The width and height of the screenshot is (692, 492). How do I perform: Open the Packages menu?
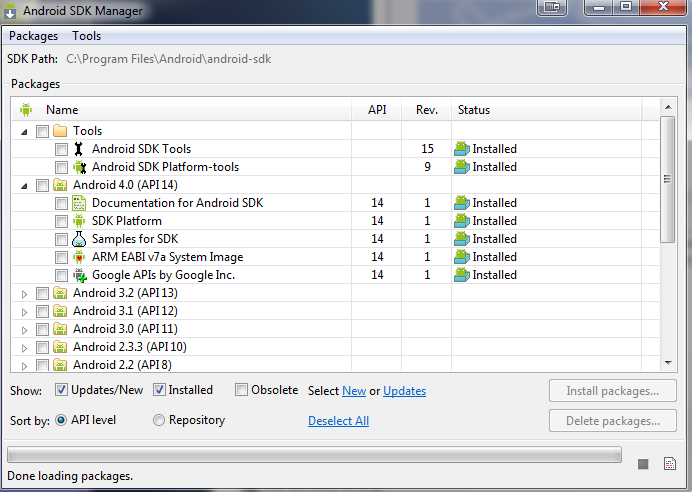(34, 36)
